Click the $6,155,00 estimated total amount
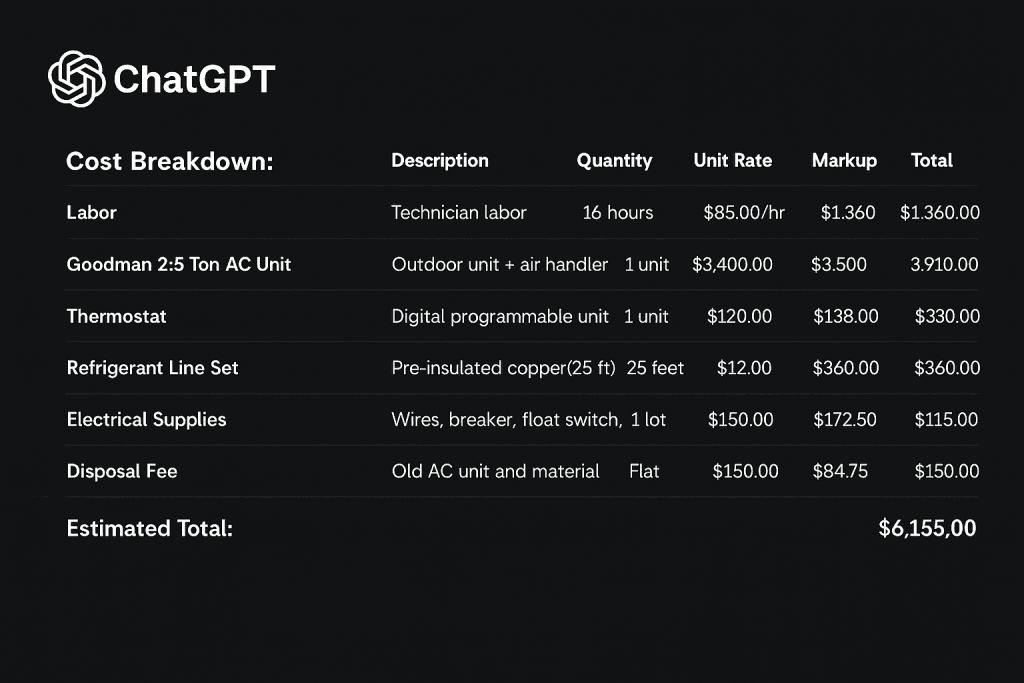This screenshot has height=683, width=1024. pos(927,528)
